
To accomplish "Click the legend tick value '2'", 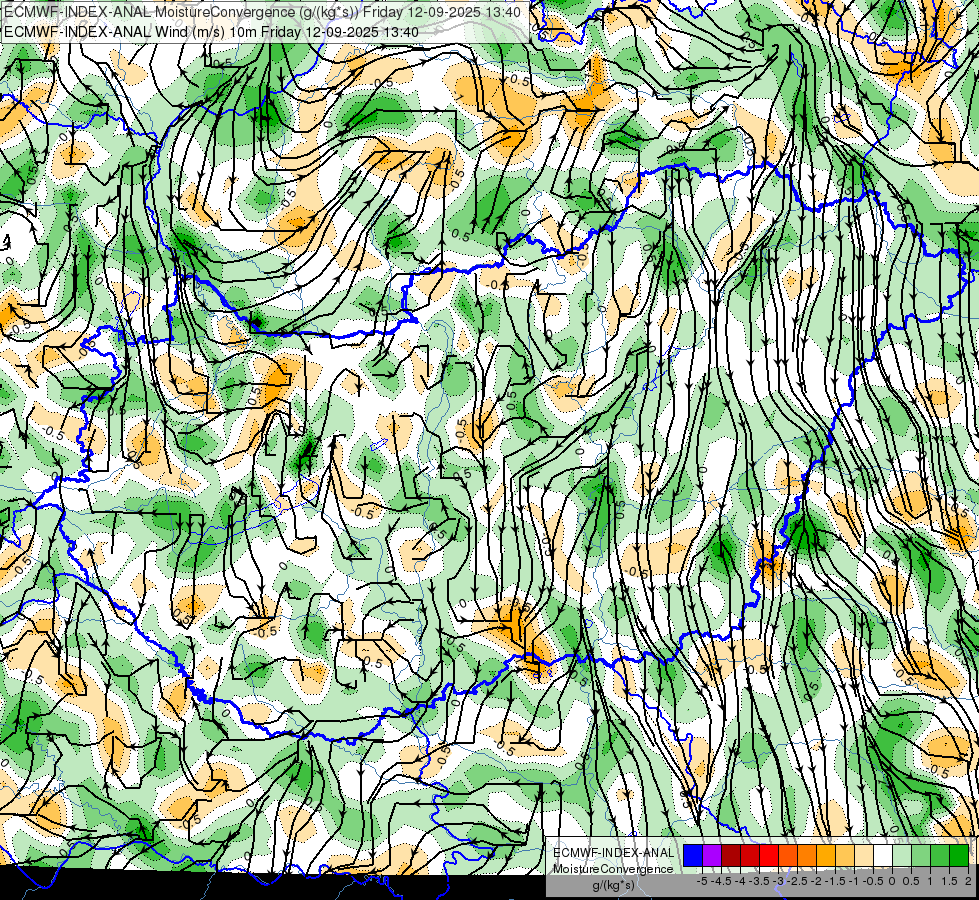I will [968, 881].
